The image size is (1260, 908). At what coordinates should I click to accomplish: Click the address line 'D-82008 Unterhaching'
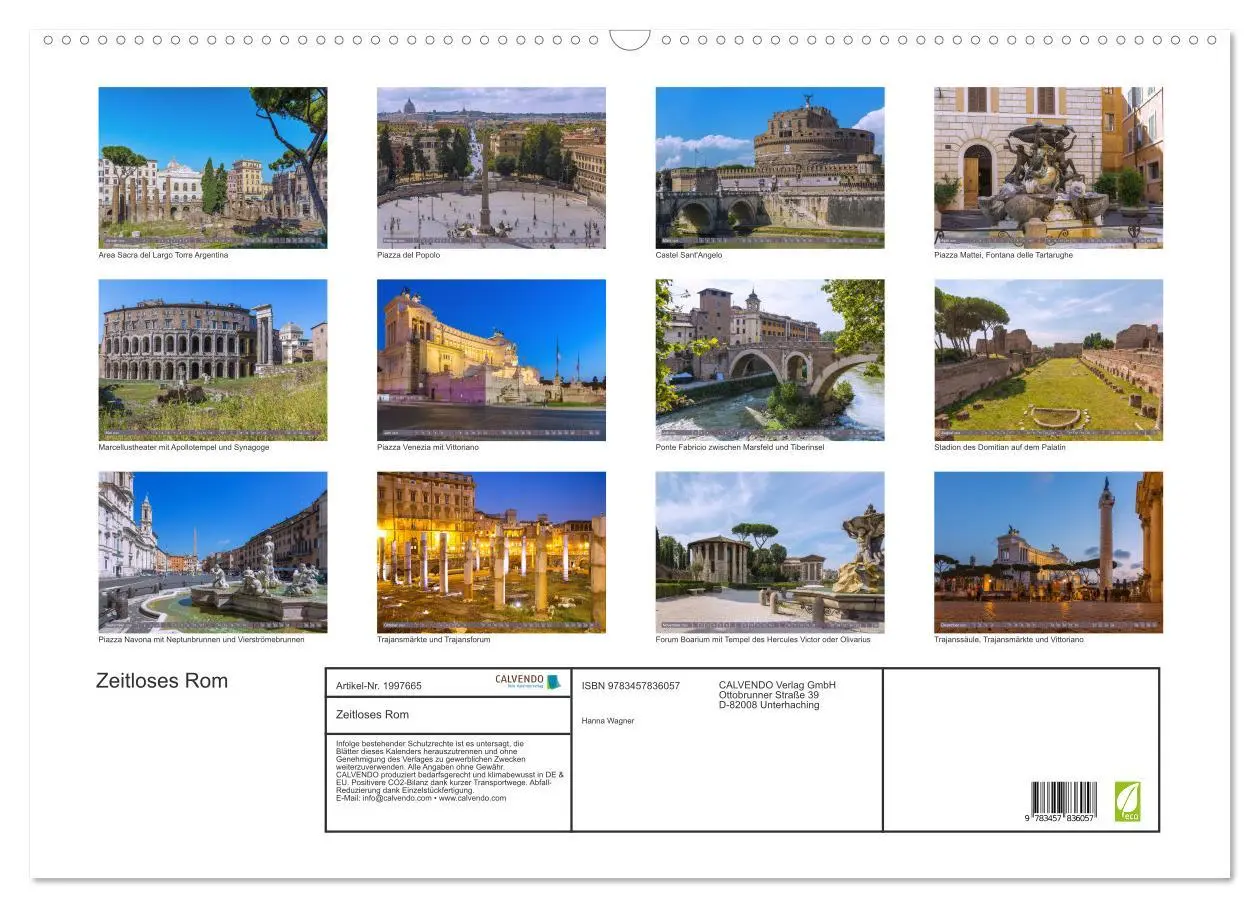click(x=769, y=705)
